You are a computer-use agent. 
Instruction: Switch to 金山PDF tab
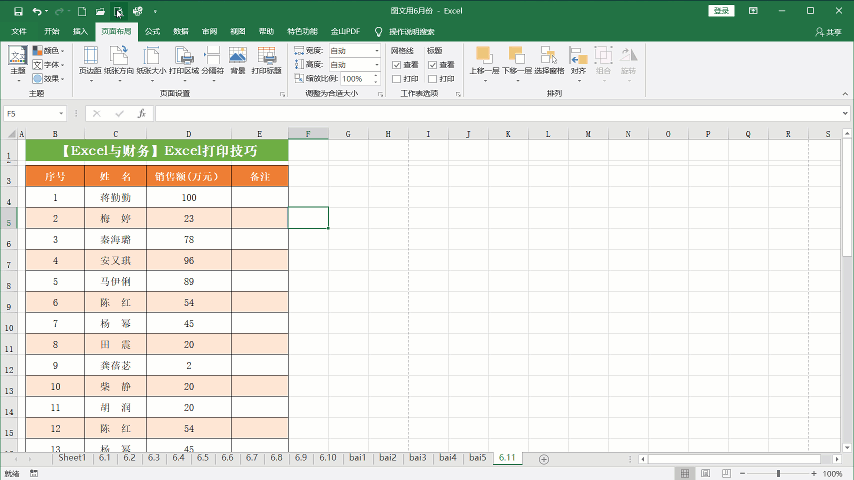point(345,32)
